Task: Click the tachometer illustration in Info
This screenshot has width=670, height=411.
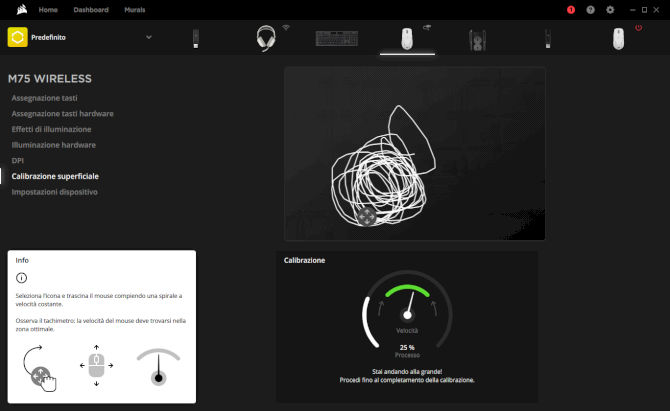Action: tap(159, 367)
